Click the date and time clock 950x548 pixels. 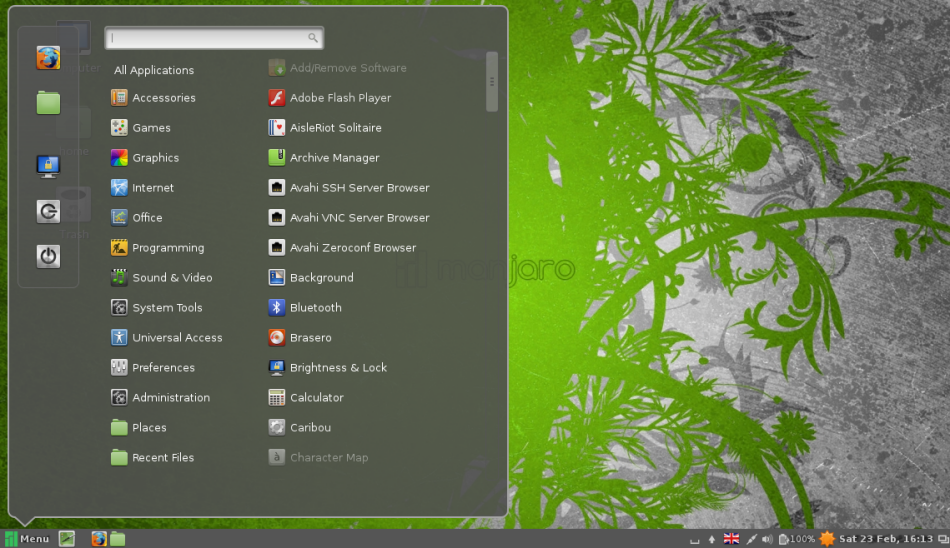pos(885,538)
